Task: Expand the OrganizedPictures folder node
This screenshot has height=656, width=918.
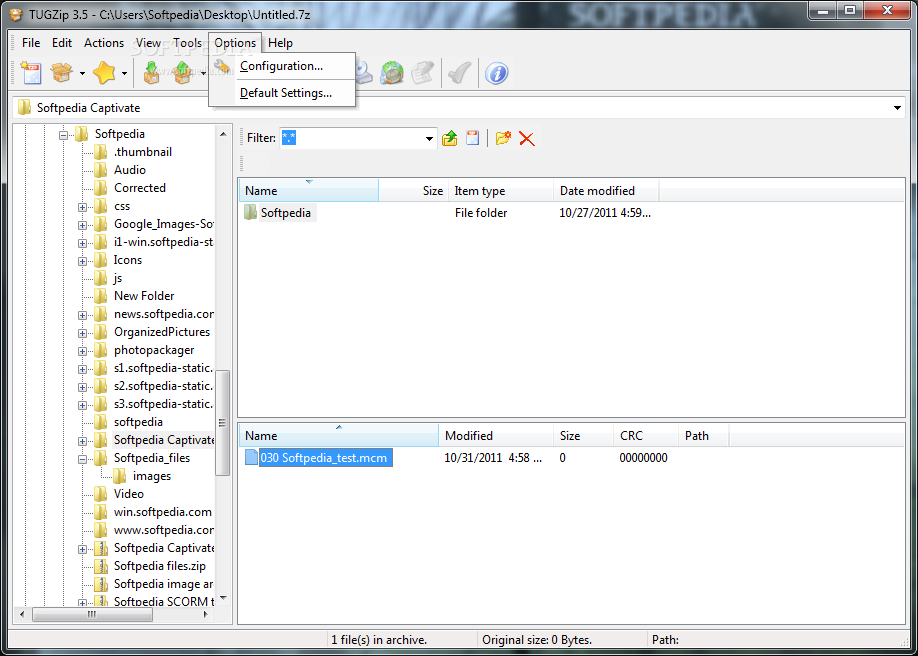Action: coord(82,333)
